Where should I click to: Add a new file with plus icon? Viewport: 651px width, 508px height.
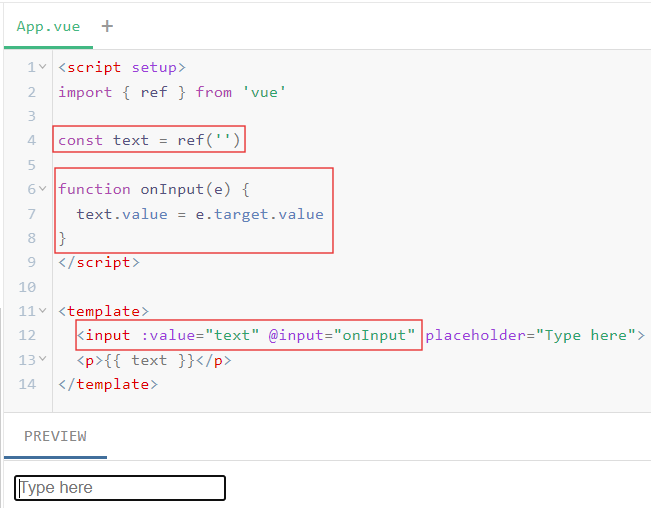(x=107, y=26)
